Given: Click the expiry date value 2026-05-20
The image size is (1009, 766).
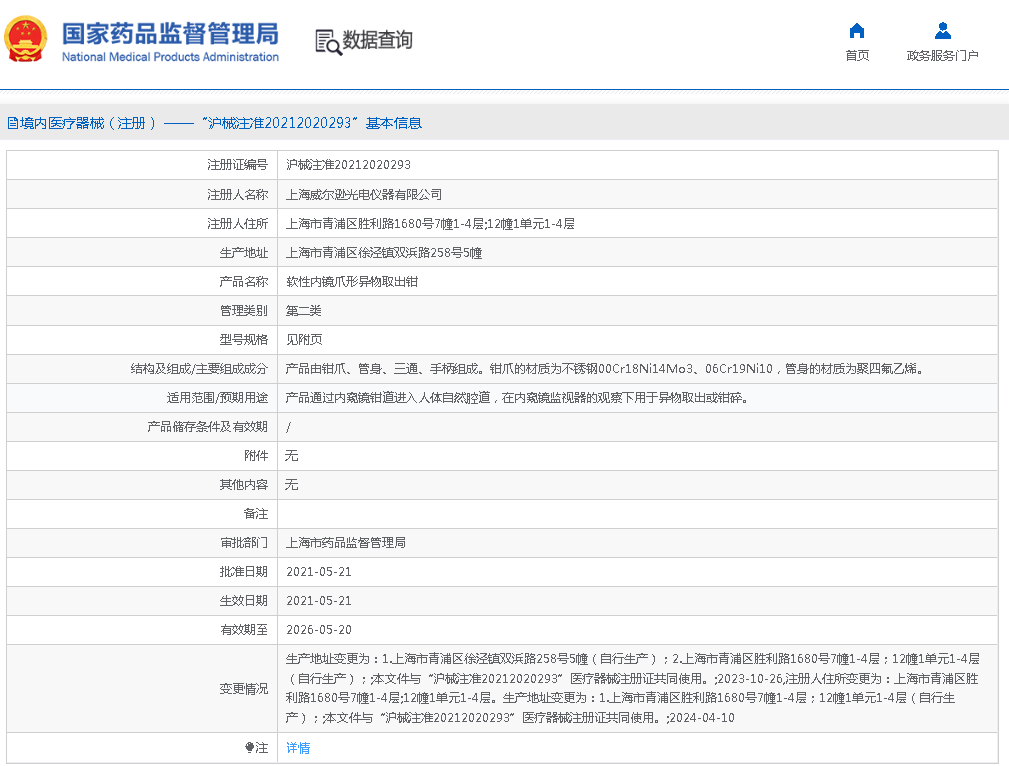Looking at the screenshot, I should [x=318, y=630].
